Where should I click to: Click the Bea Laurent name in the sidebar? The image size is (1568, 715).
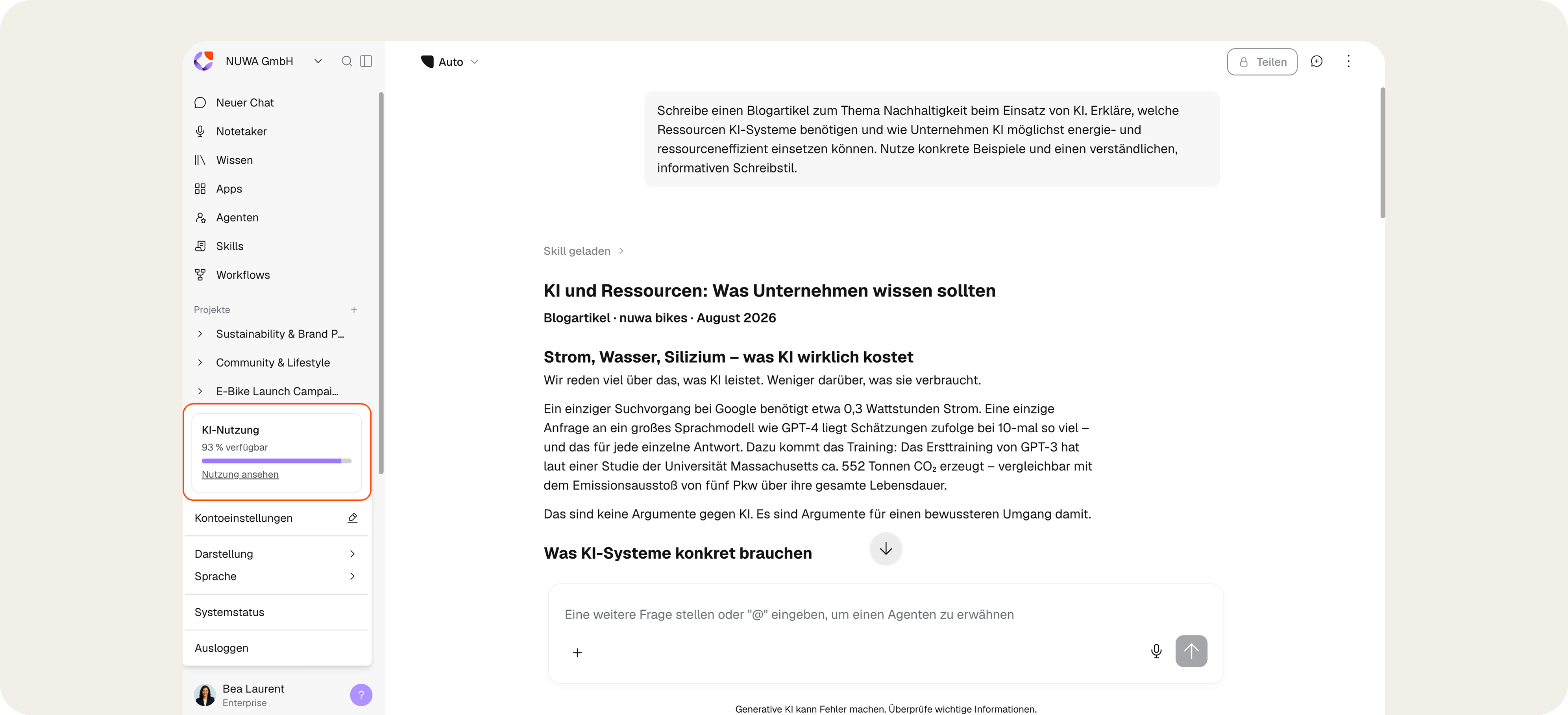[x=253, y=688]
